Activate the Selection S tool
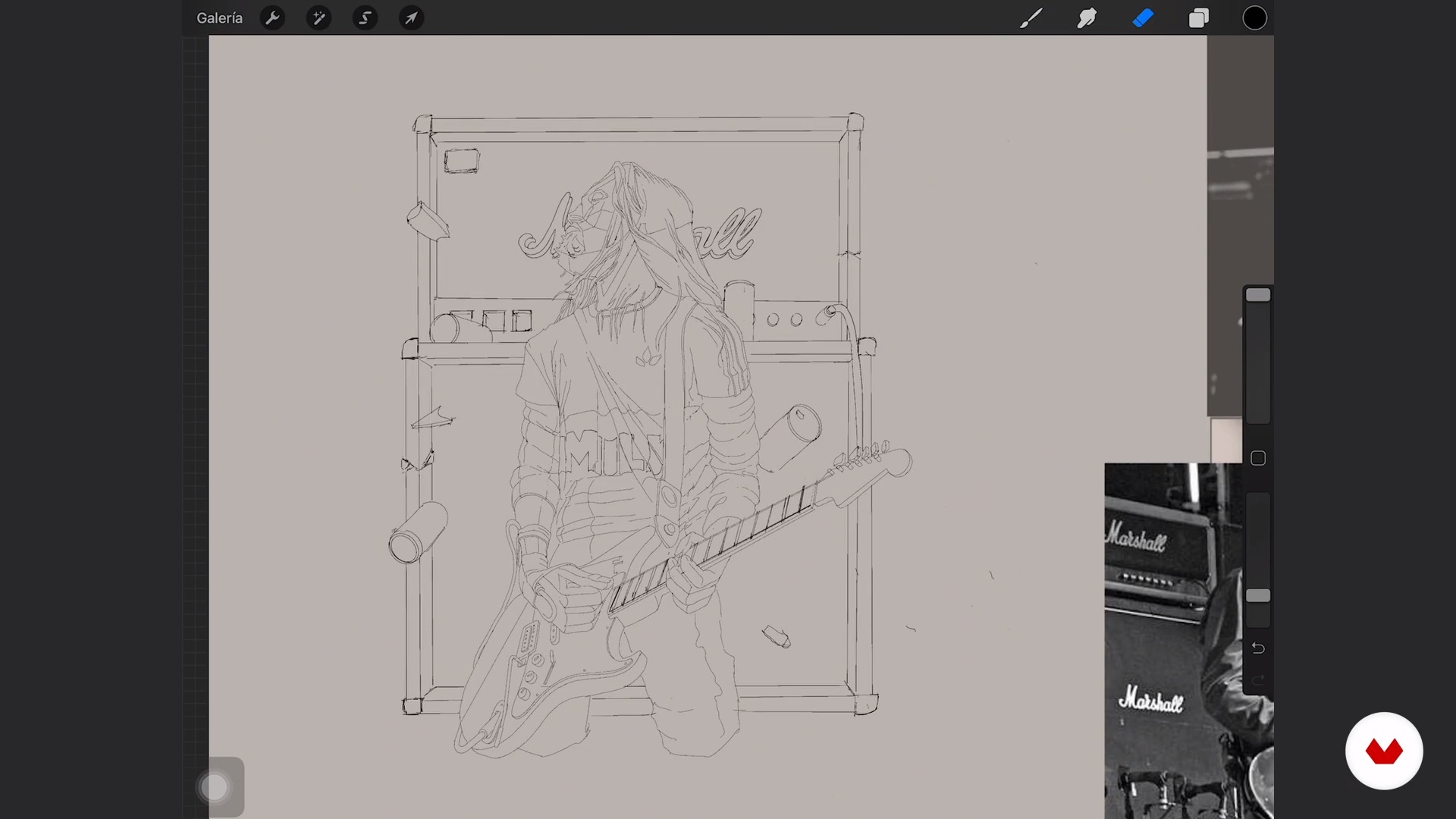Viewport: 1456px width, 819px height. pyautogui.click(x=365, y=18)
